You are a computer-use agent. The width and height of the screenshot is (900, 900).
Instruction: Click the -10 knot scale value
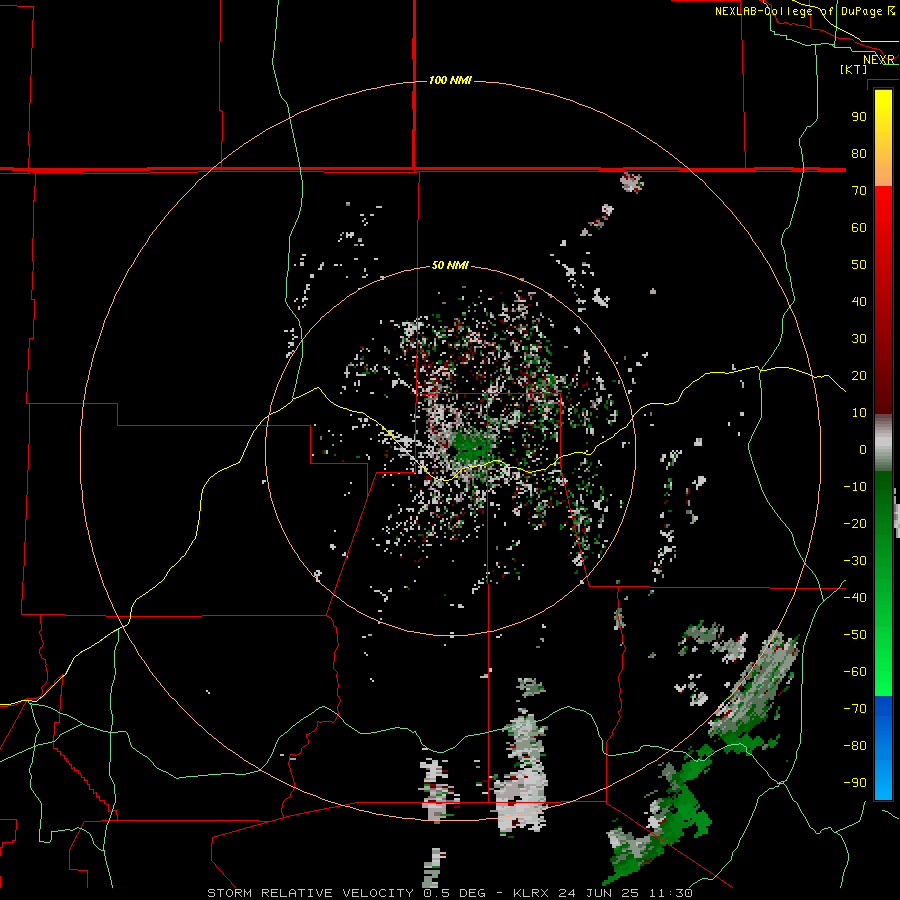855,487
